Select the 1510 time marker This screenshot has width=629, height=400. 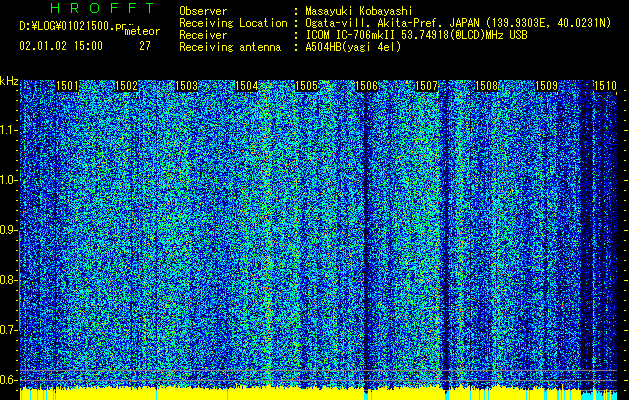pos(605,86)
